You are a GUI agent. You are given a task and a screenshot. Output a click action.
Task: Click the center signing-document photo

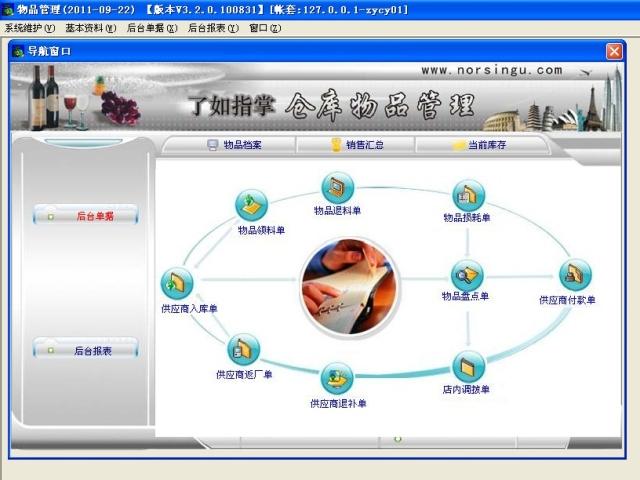349,287
